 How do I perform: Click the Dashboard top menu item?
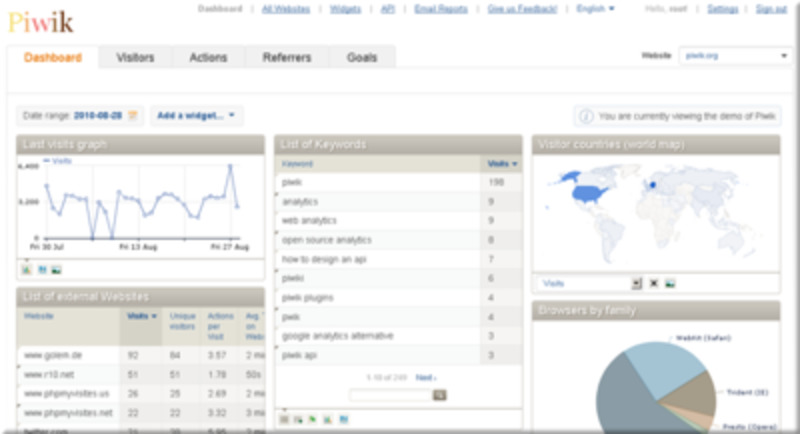coord(220,9)
